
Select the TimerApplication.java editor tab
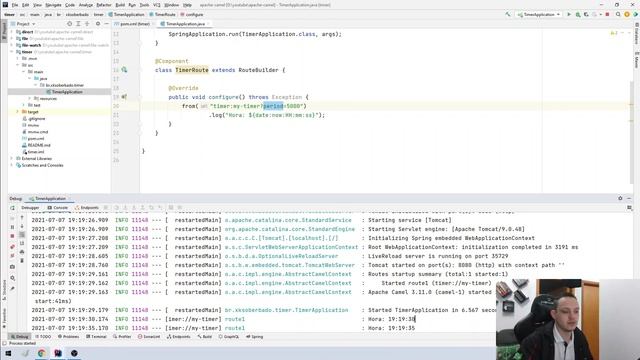click(185, 24)
